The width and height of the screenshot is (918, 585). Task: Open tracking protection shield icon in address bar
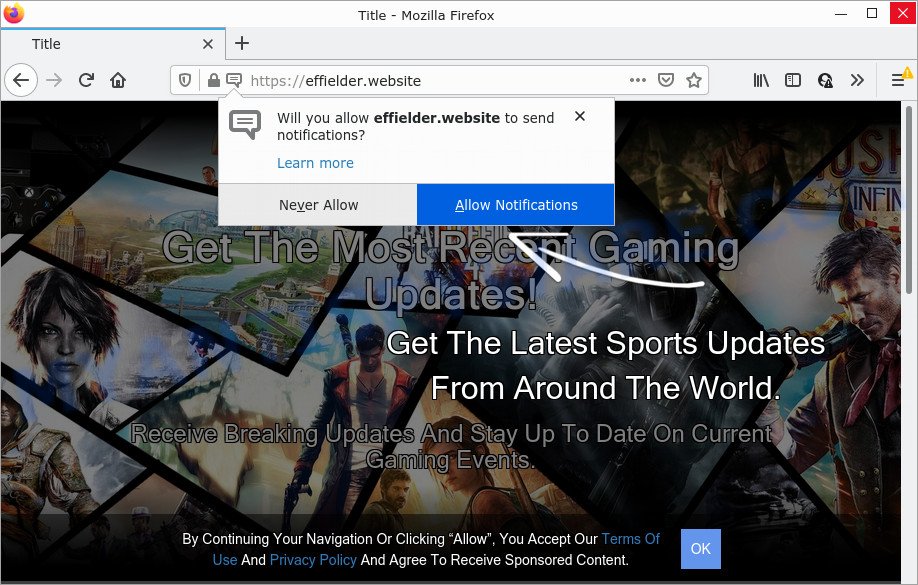(185, 80)
